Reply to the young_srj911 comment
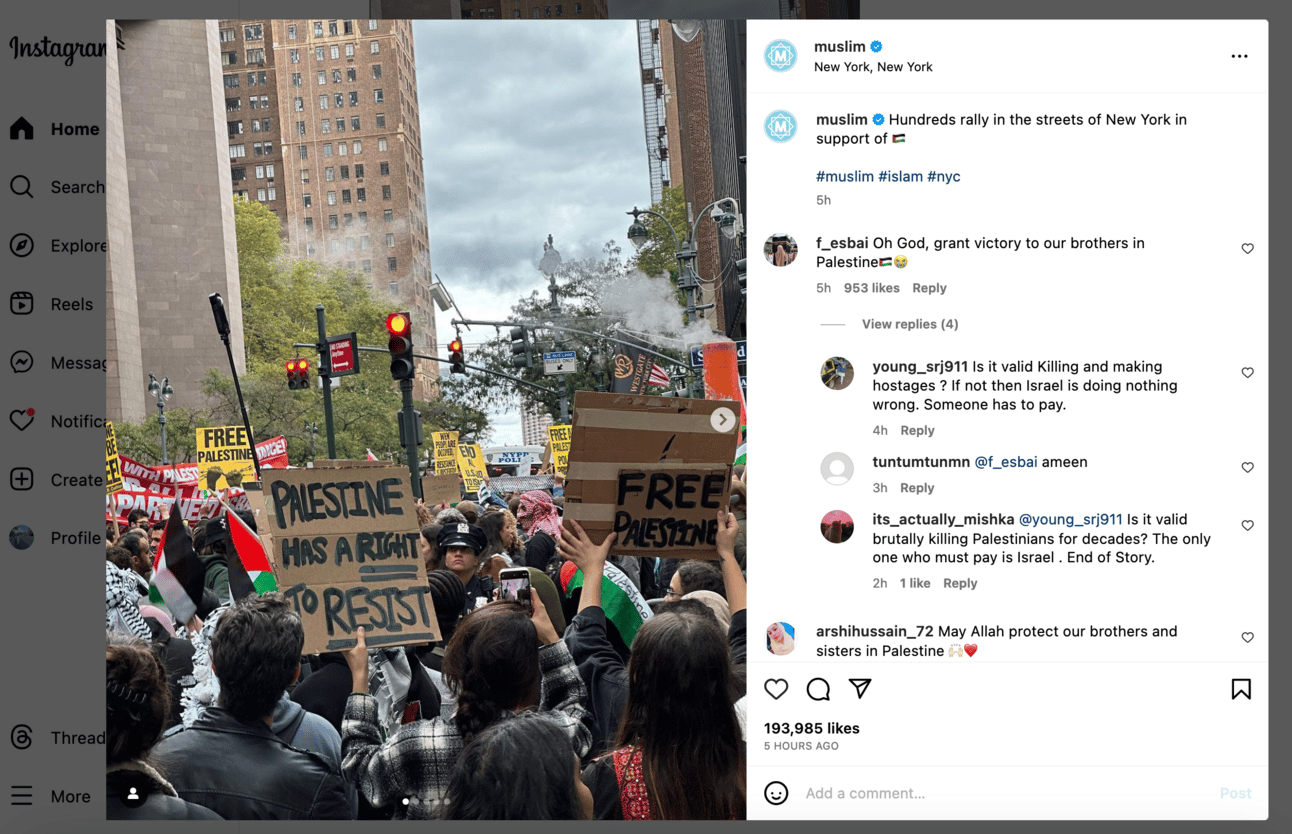 (x=917, y=430)
